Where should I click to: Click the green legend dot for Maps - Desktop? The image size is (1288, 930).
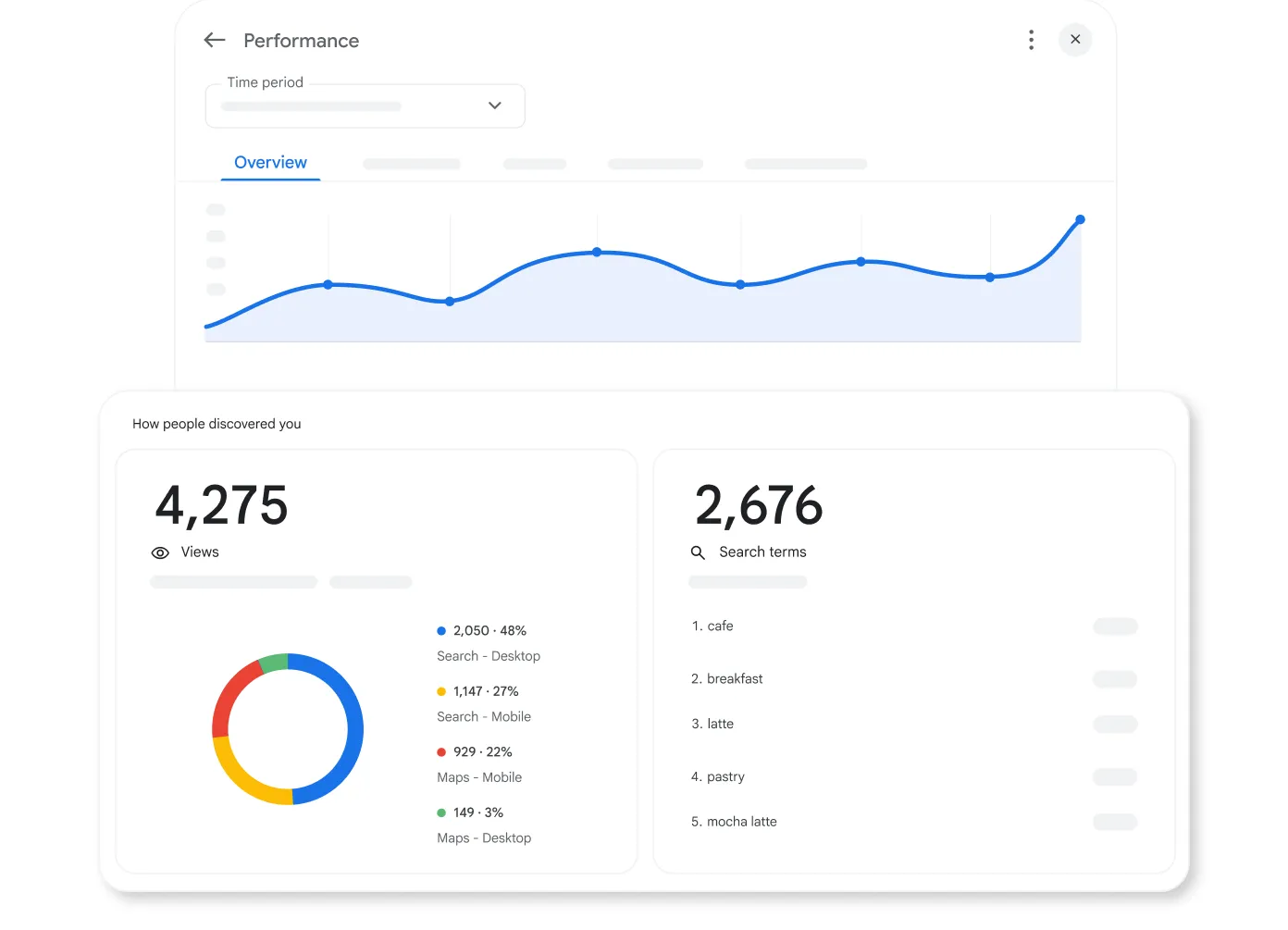440,812
